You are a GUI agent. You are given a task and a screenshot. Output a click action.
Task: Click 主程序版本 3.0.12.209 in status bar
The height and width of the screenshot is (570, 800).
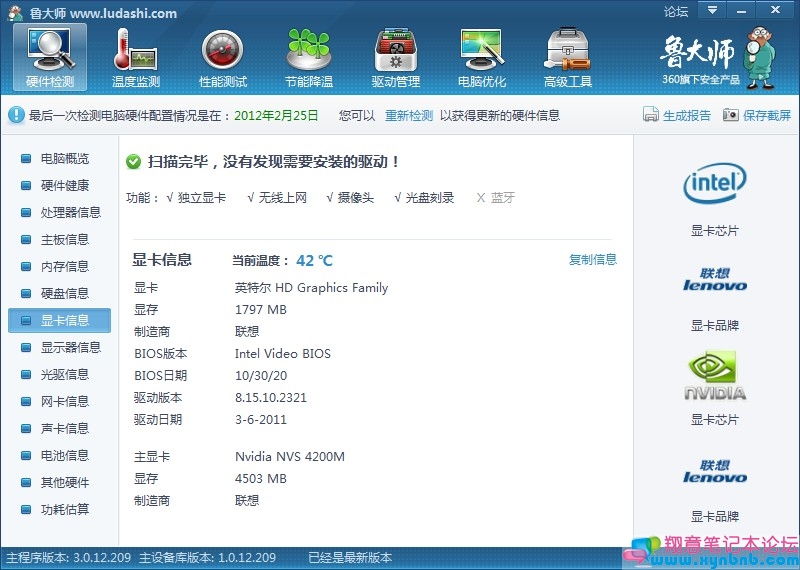point(68,558)
